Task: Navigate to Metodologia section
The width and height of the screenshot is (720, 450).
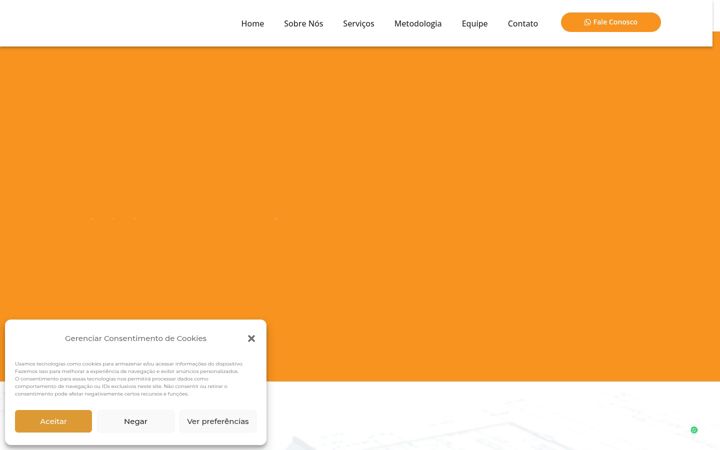Action: point(417,24)
